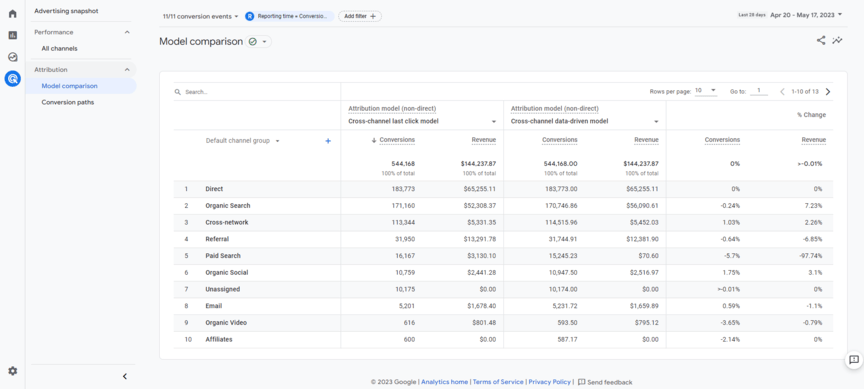Sort by % Change Revenue header
Image resolution: width=864 pixels, height=389 pixels.
tap(814, 140)
